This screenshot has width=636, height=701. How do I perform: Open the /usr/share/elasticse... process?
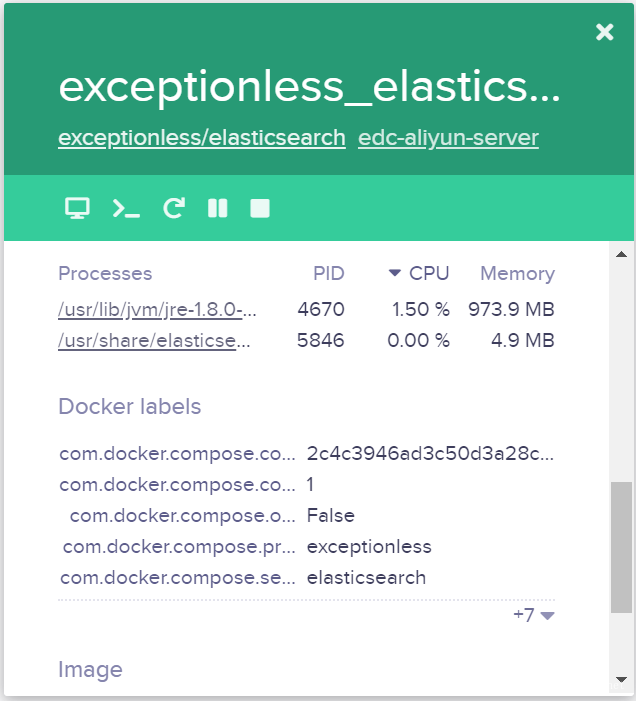point(154,341)
